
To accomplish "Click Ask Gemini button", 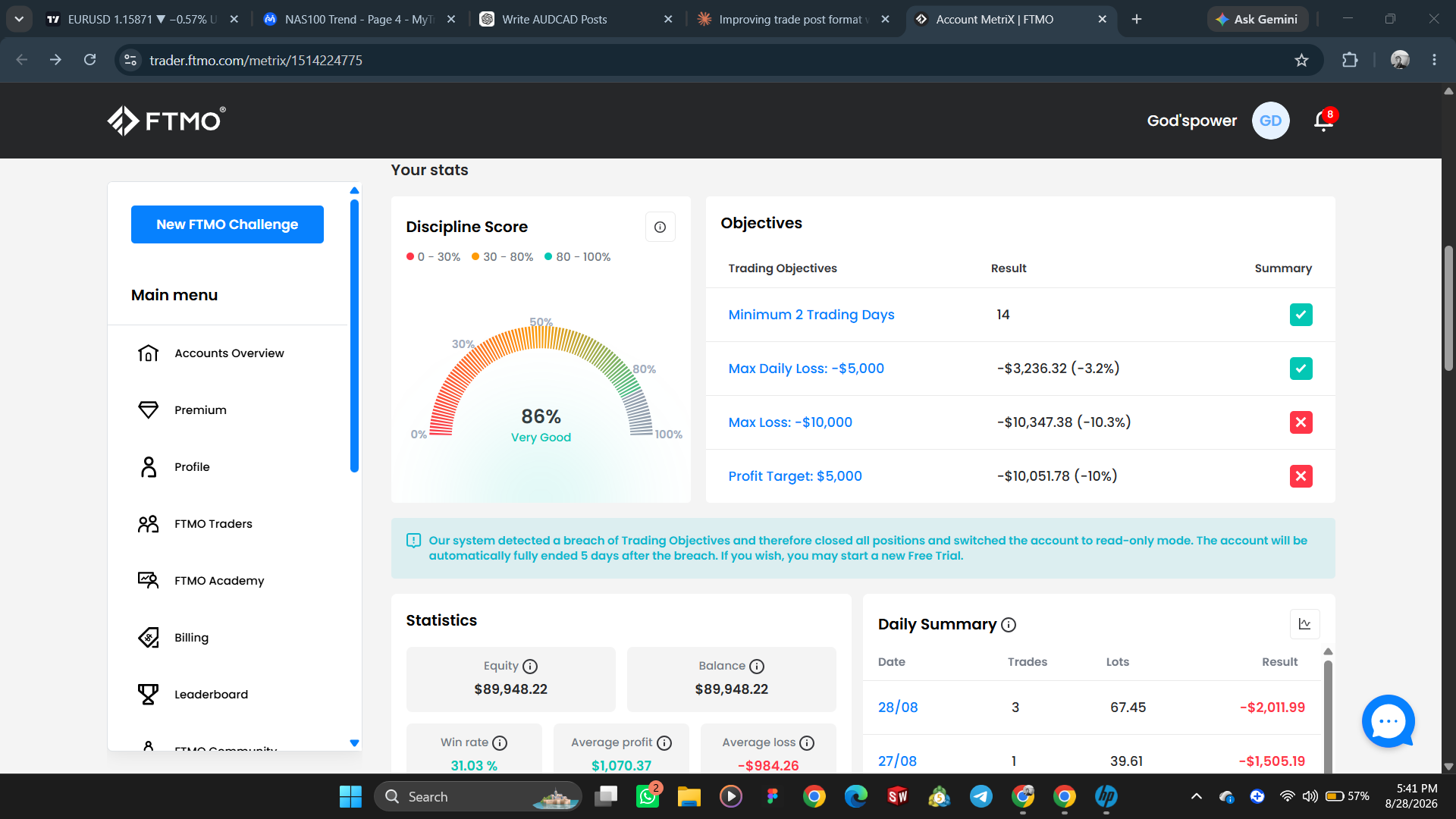I will (1257, 19).
